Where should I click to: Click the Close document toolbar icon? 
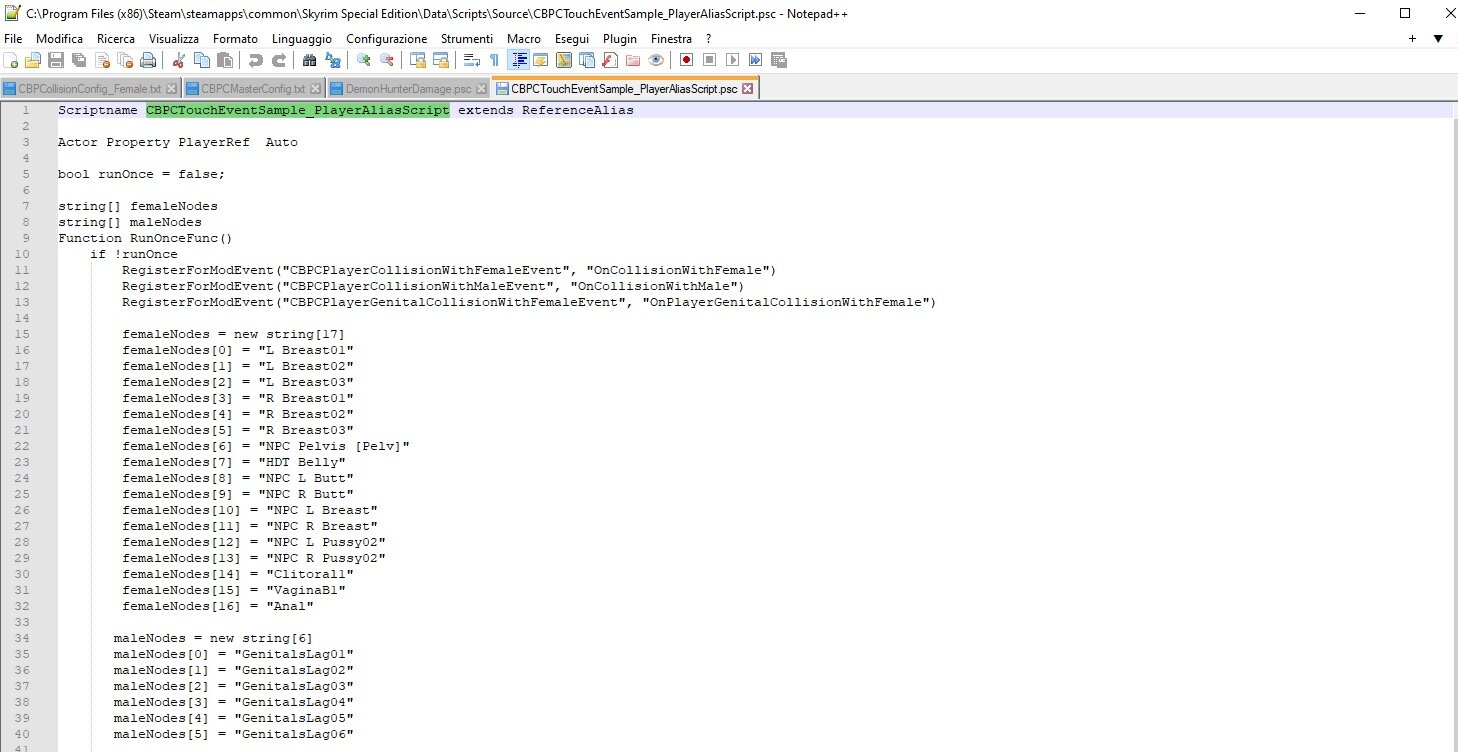click(103, 60)
